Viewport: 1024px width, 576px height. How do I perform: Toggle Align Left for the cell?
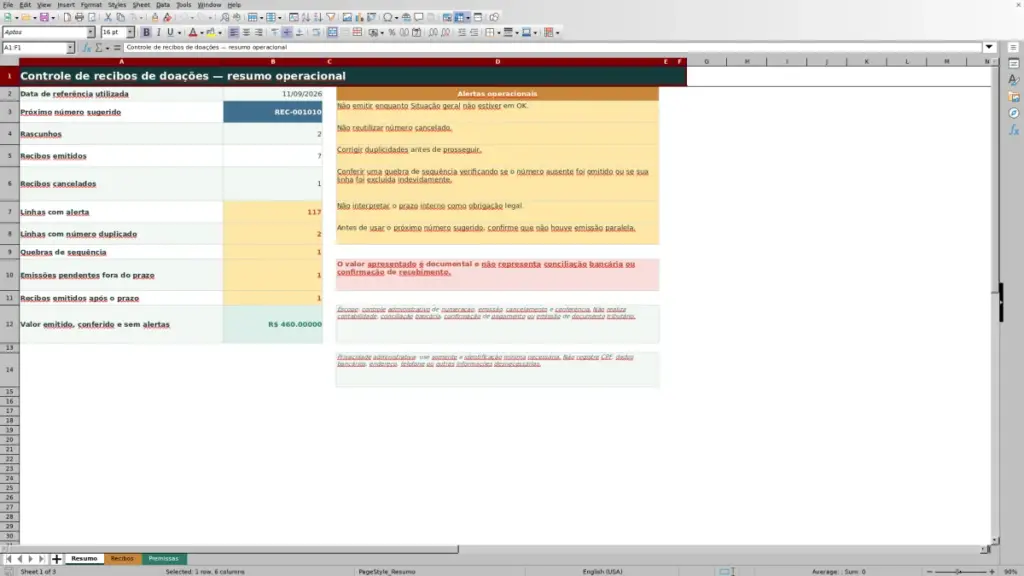[x=234, y=33]
